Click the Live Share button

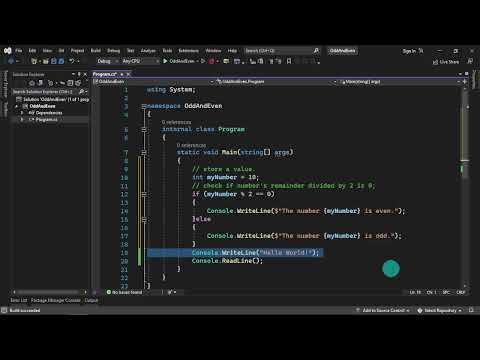pos(446,62)
